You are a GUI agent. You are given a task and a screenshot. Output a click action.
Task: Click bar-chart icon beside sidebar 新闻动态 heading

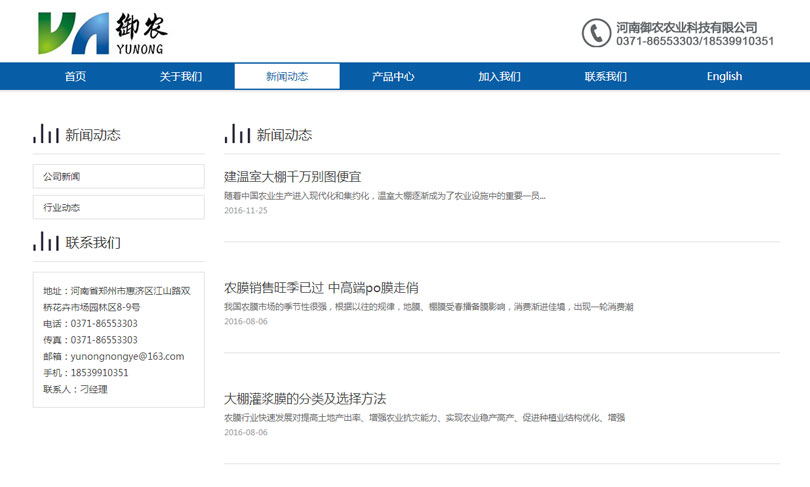click(46, 134)
